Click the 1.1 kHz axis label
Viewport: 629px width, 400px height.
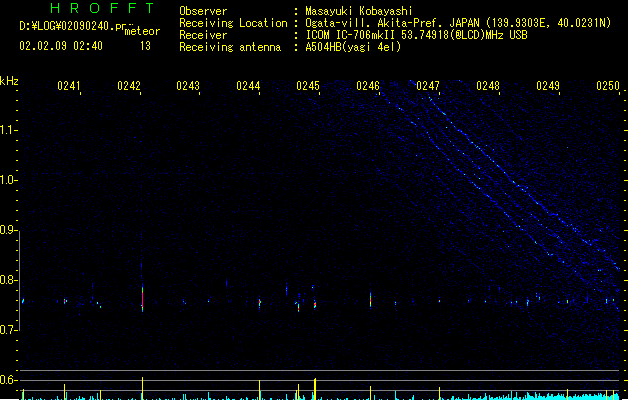click(x=8, y=130)
